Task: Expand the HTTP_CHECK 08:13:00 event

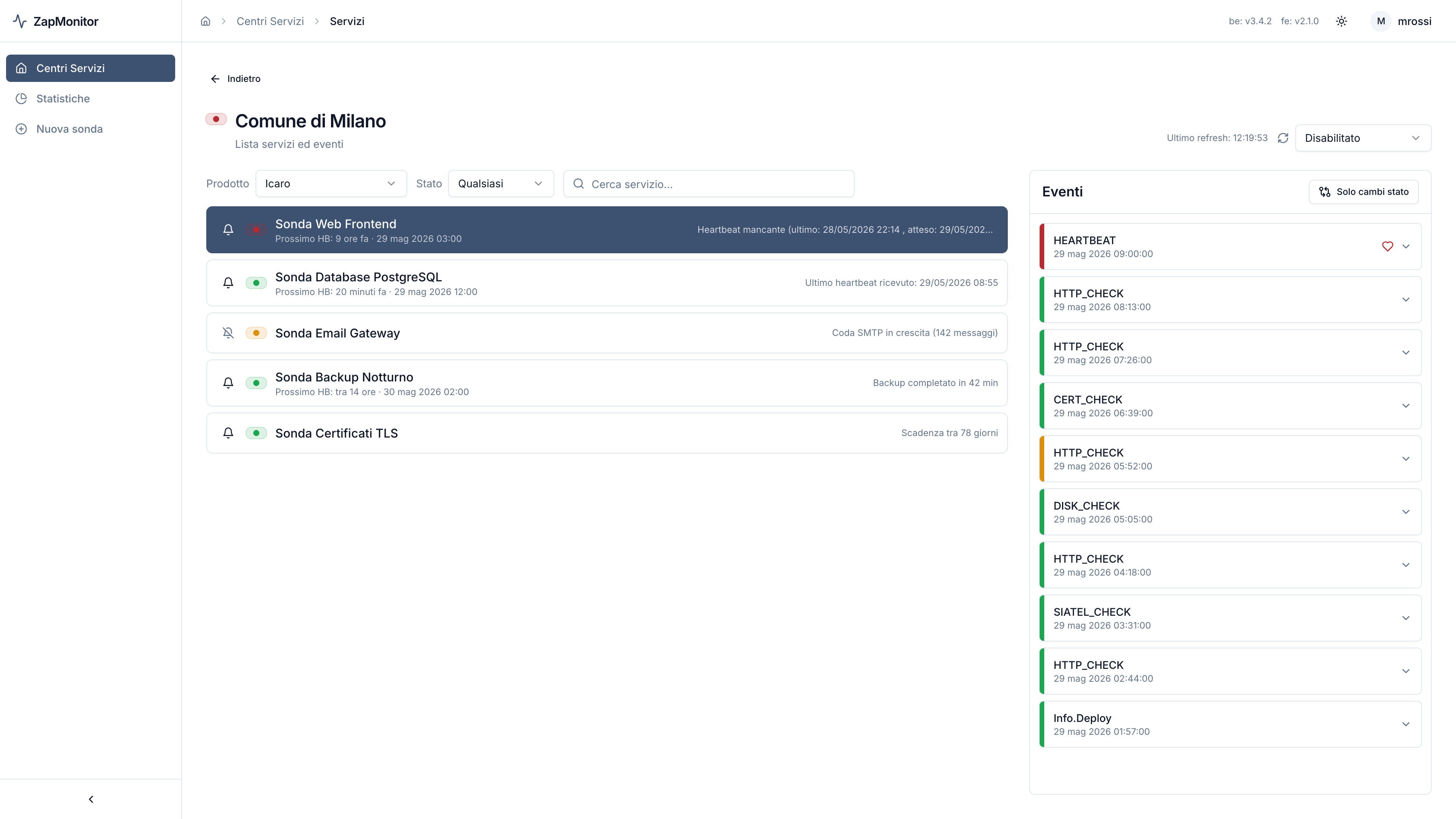Action: 1406,300
